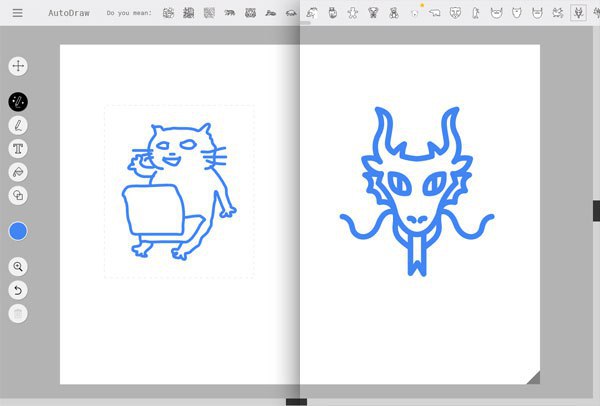
Task: Pick the freehand Draw tool
Action: (x=18, y=125)
